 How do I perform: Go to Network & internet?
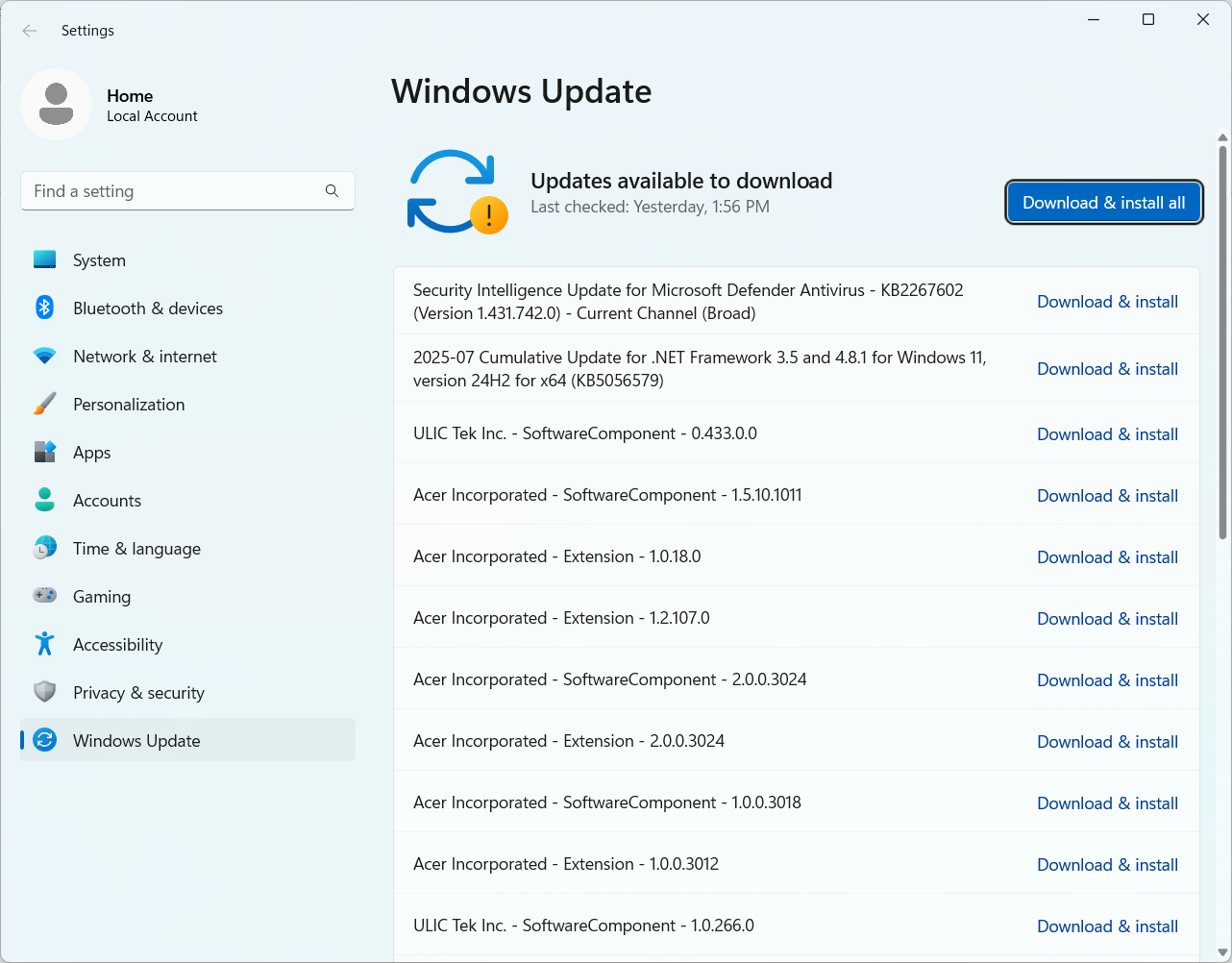click(187, 356)
